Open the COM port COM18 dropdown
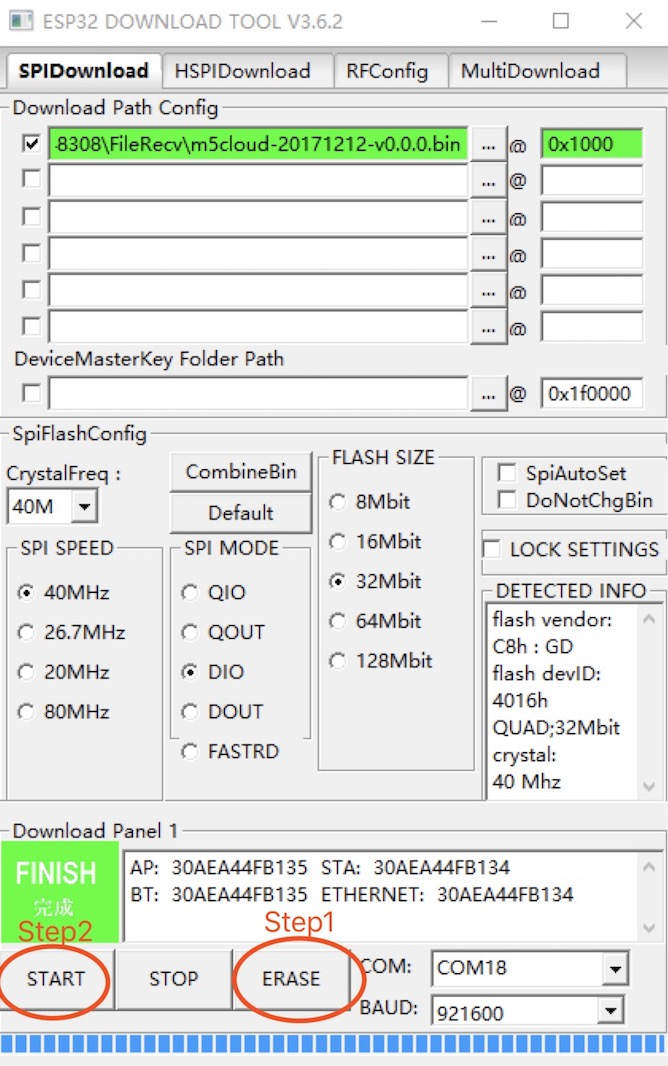The image size is (668, 1066). 615,968
